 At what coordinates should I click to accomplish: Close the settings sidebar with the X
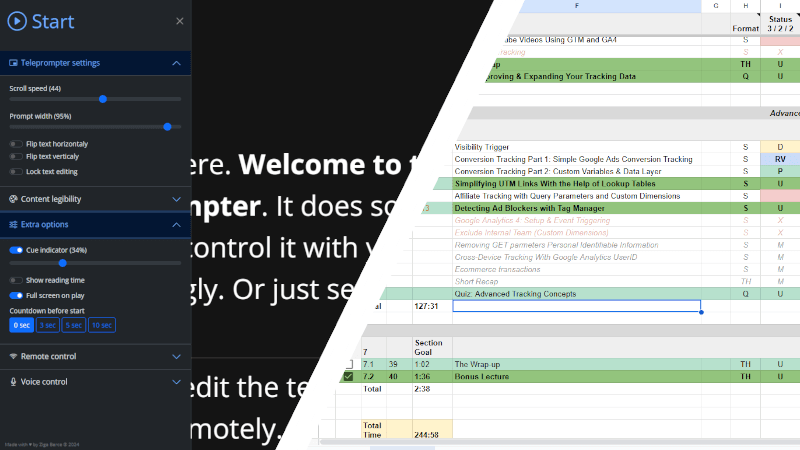[179, 21]
